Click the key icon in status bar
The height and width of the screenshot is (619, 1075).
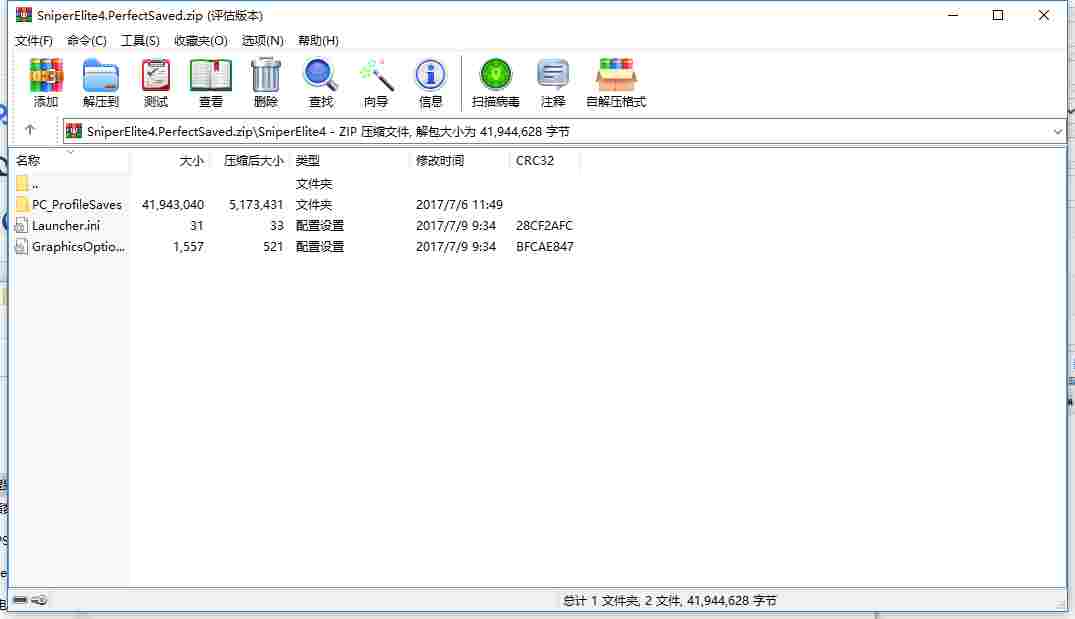point(39,600)
